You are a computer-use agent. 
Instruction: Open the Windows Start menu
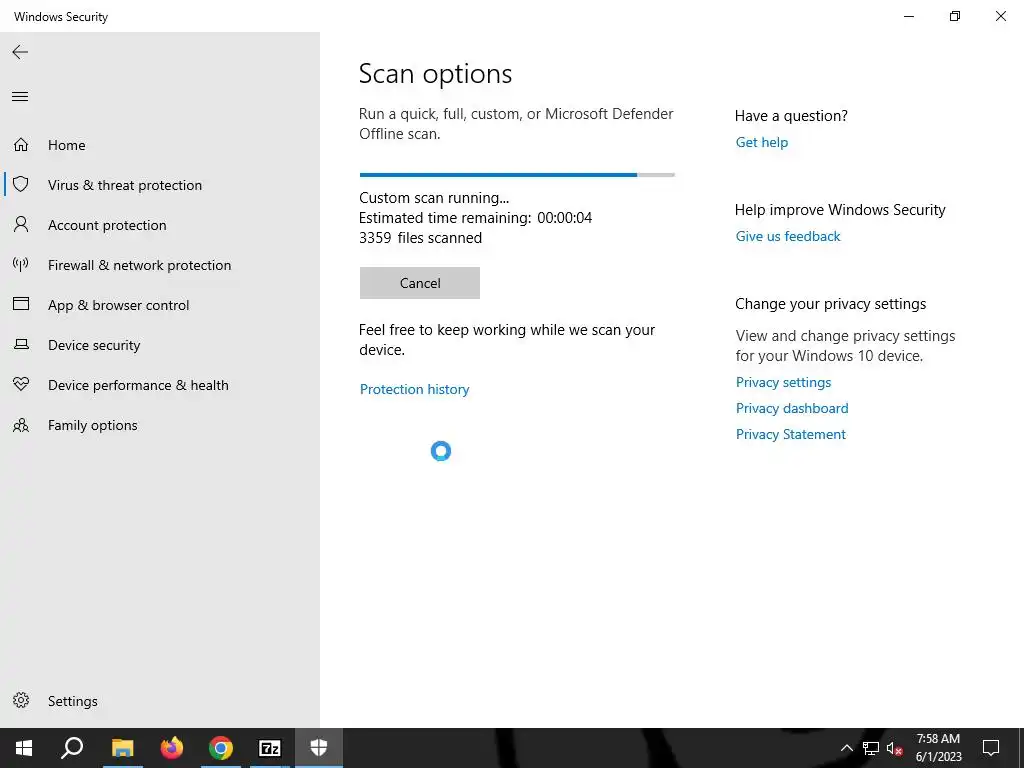pos(24,748)
